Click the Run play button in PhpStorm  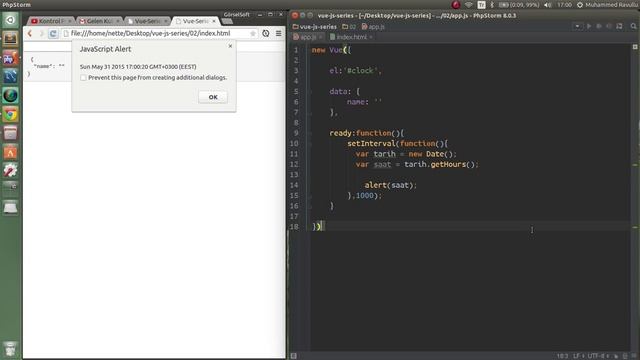pyautogui.click(x=589, y=26)
